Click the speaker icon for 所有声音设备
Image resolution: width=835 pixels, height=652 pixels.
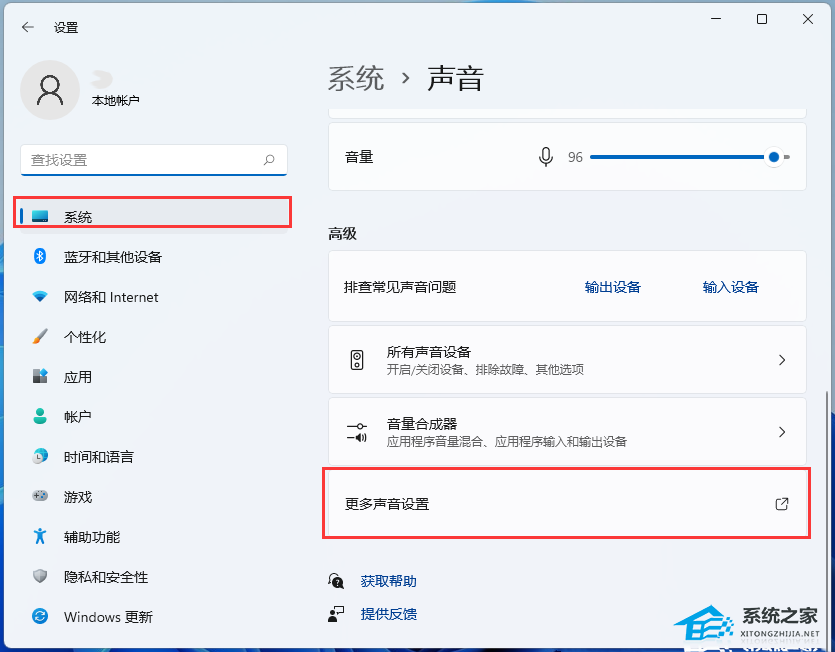[357, 360]
